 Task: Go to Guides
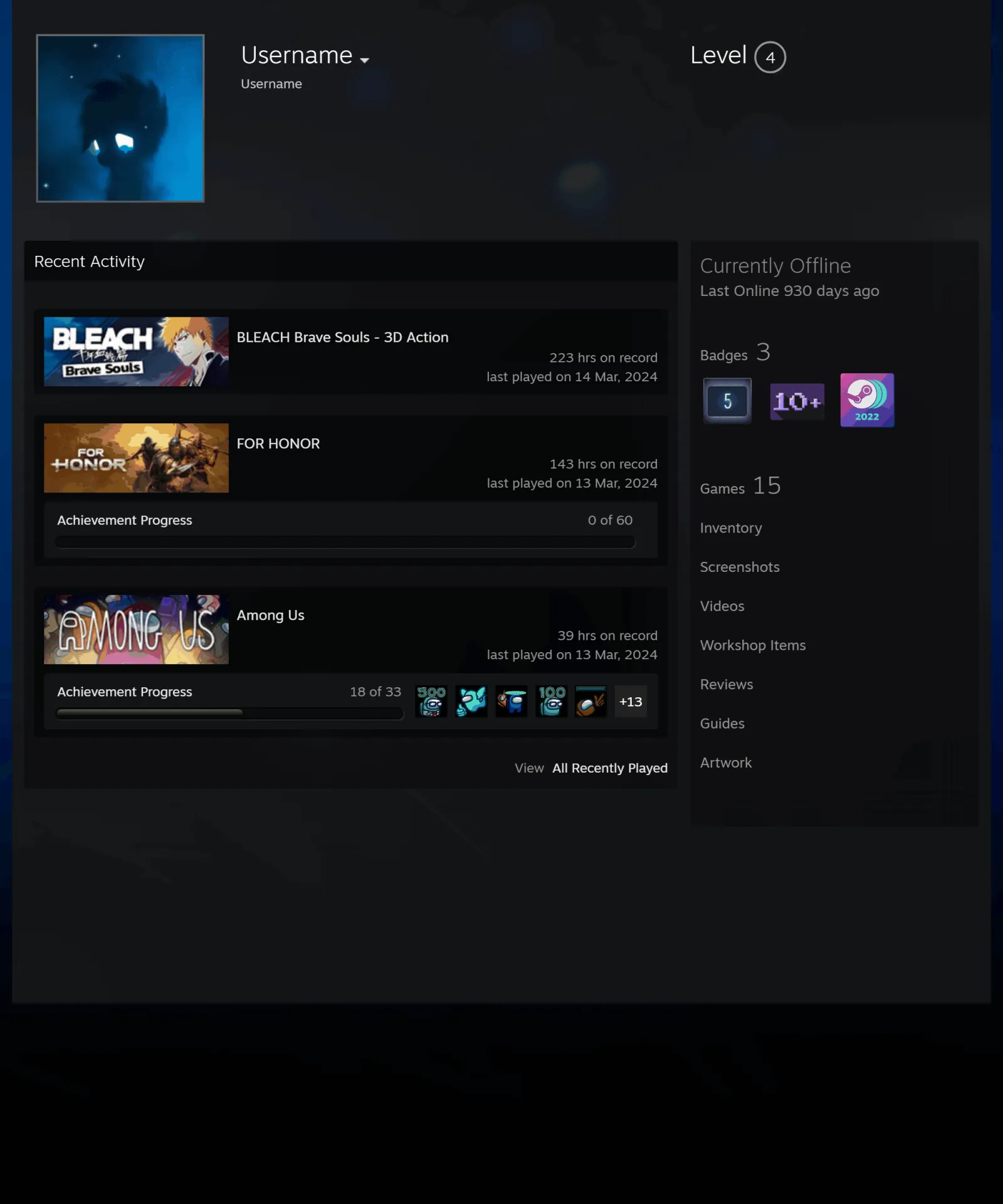tap(722, 724)
